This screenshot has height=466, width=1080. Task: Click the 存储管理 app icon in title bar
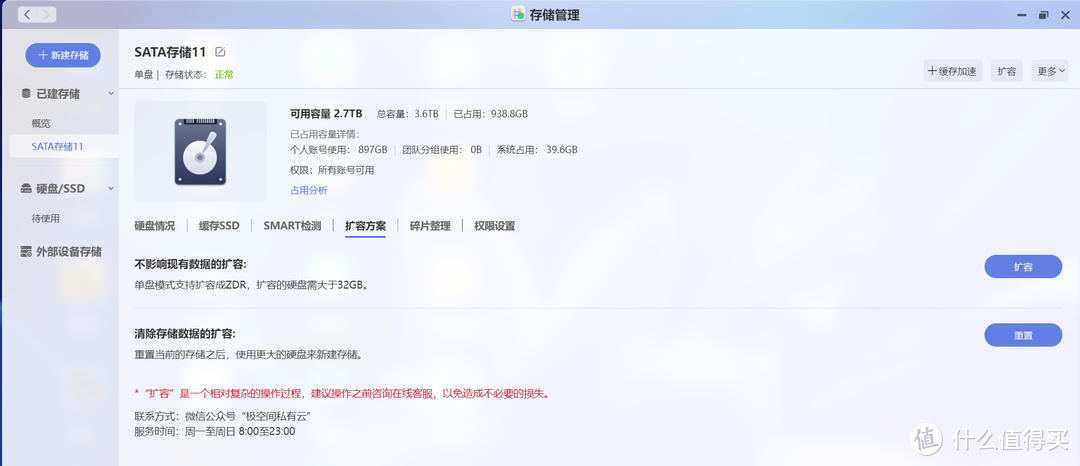(x=518, y=14)
